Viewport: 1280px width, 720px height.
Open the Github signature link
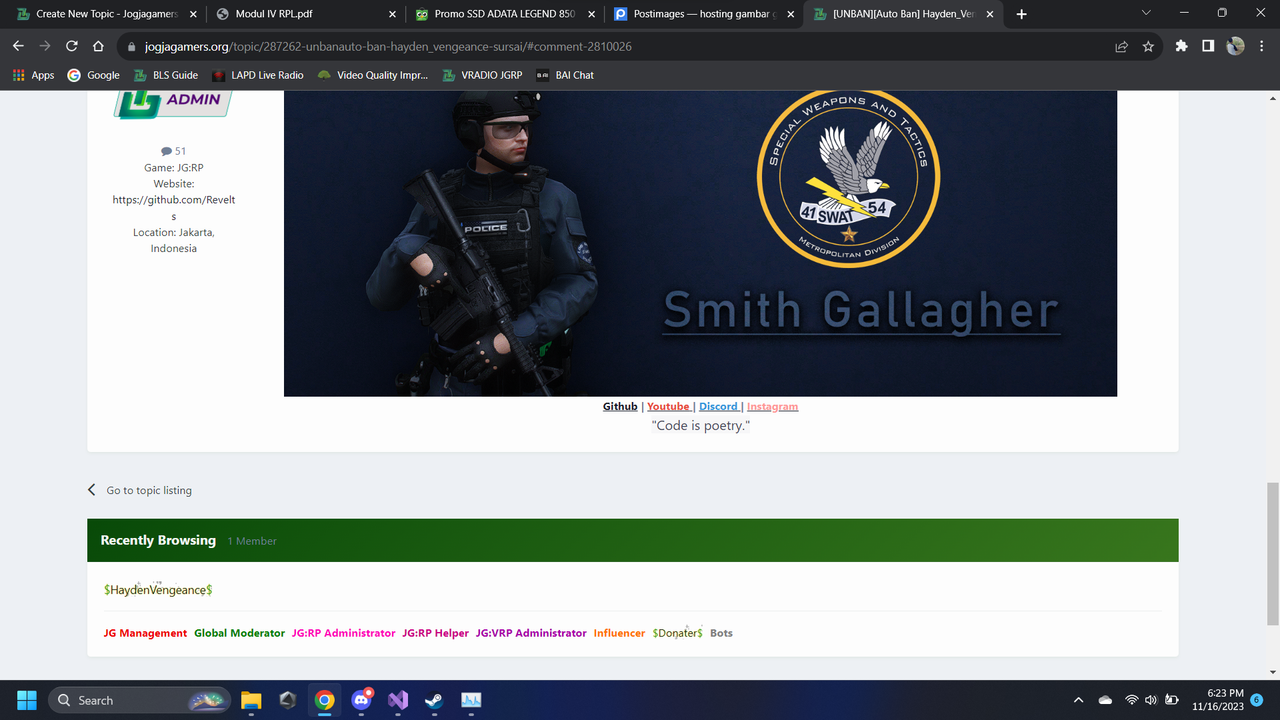(620, 406)
